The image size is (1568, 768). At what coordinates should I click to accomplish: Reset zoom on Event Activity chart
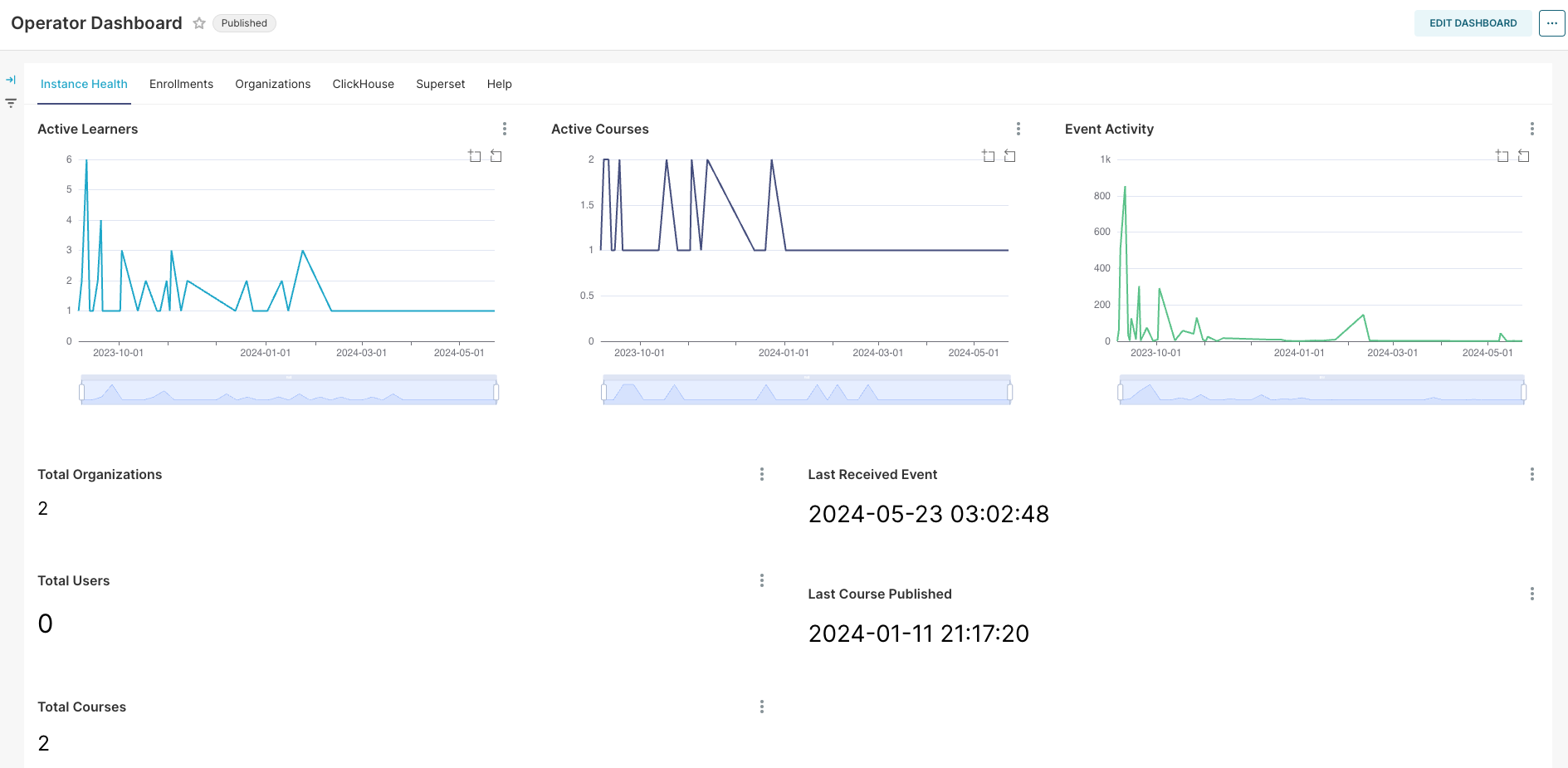click(x=1524, y=156)
